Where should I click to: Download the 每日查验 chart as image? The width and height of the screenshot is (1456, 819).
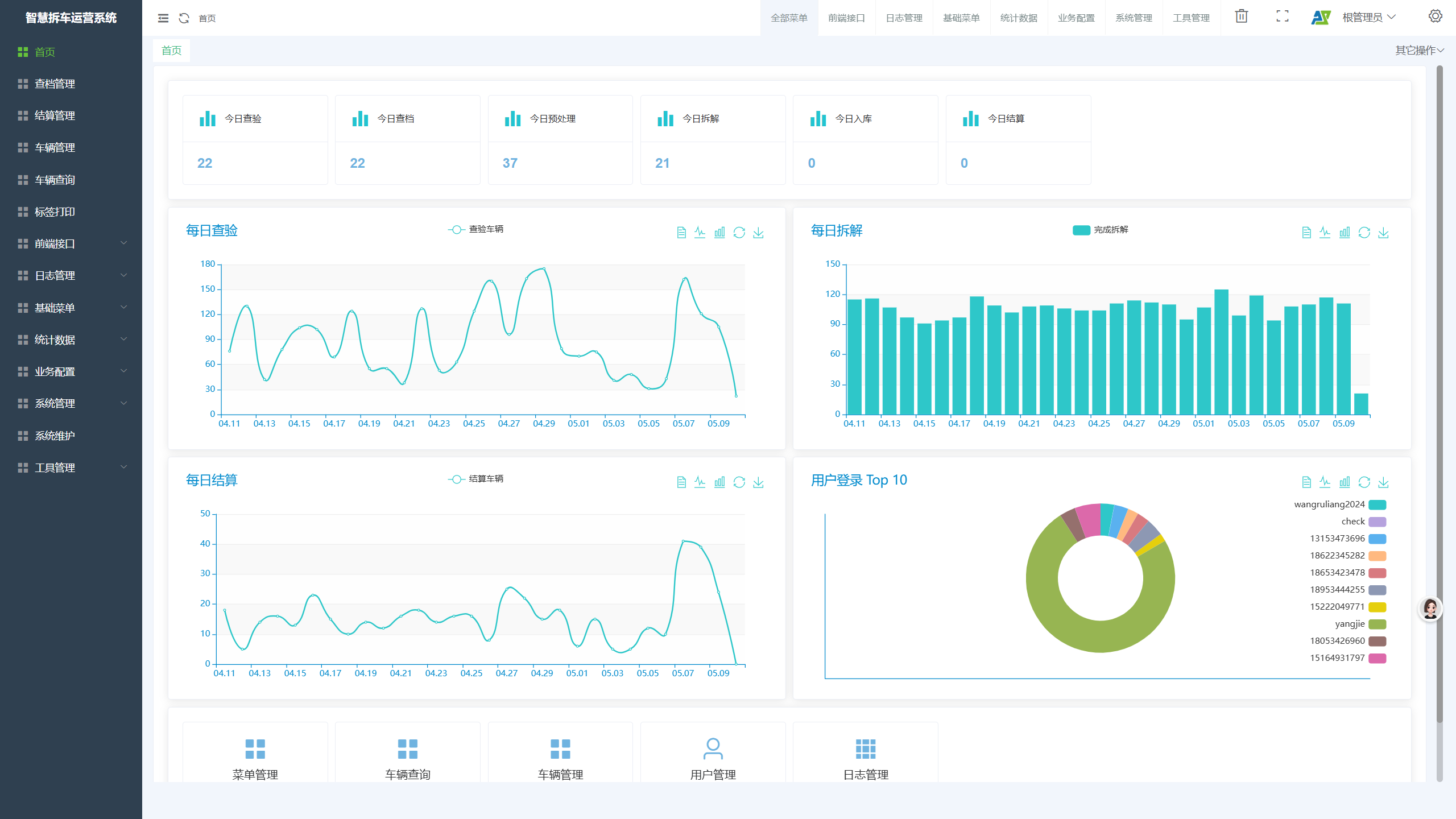(x=758, y=233)
